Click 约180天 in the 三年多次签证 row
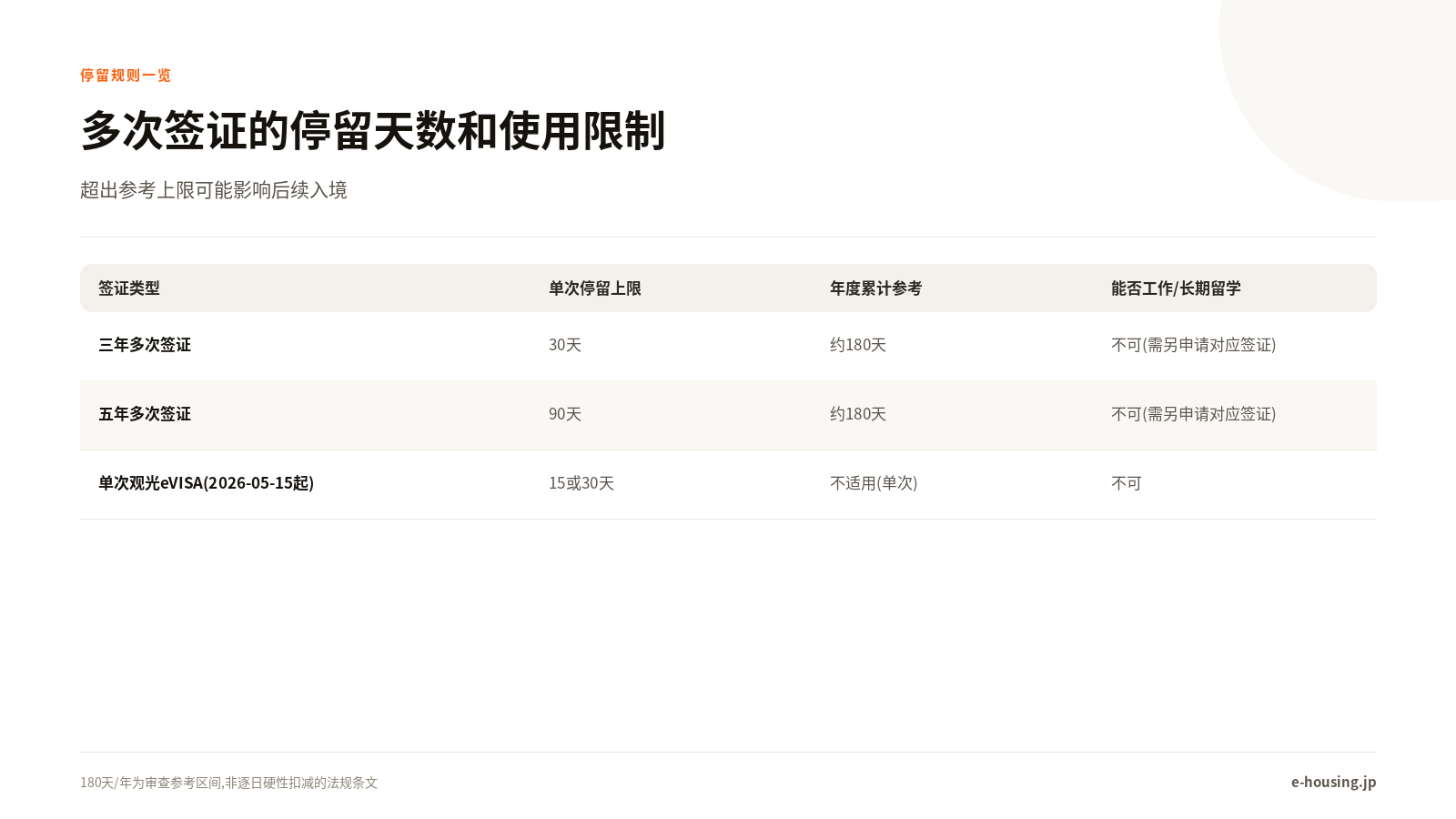Image resolution: width=1456 pixels, height=819 pixels. tap(858, 345)
